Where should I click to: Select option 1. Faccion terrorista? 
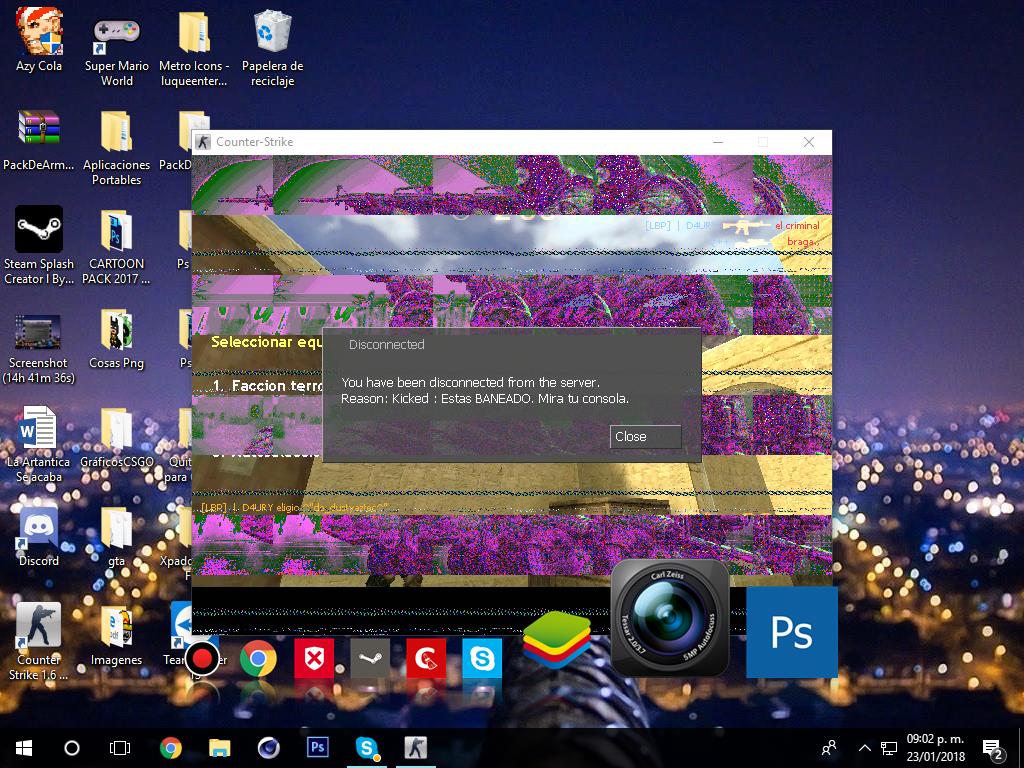click(268, 385)
